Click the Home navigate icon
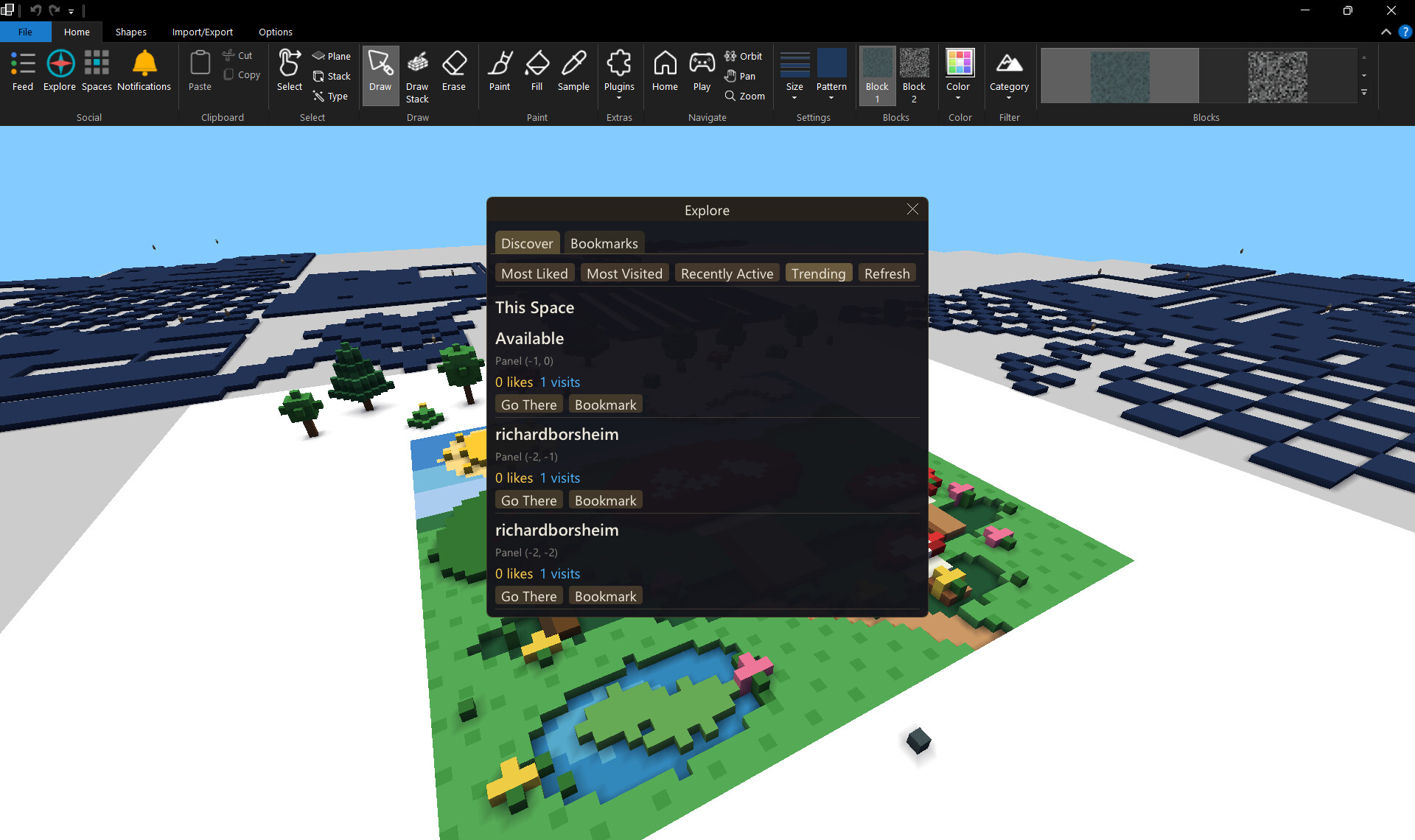Viewport: 1415px width, 840px height. 665,71
